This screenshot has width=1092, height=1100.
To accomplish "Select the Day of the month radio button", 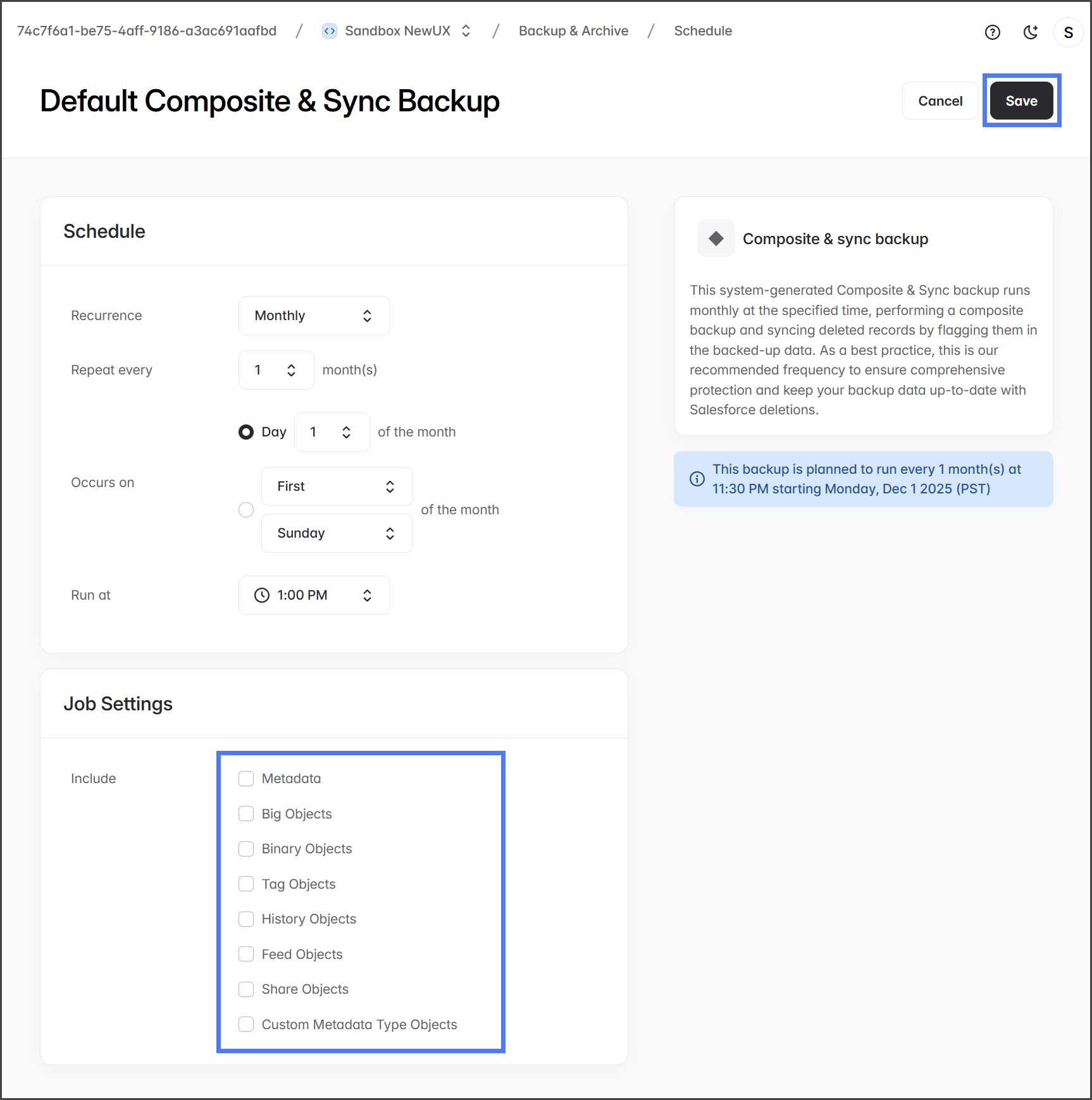I will click(246, 432).
